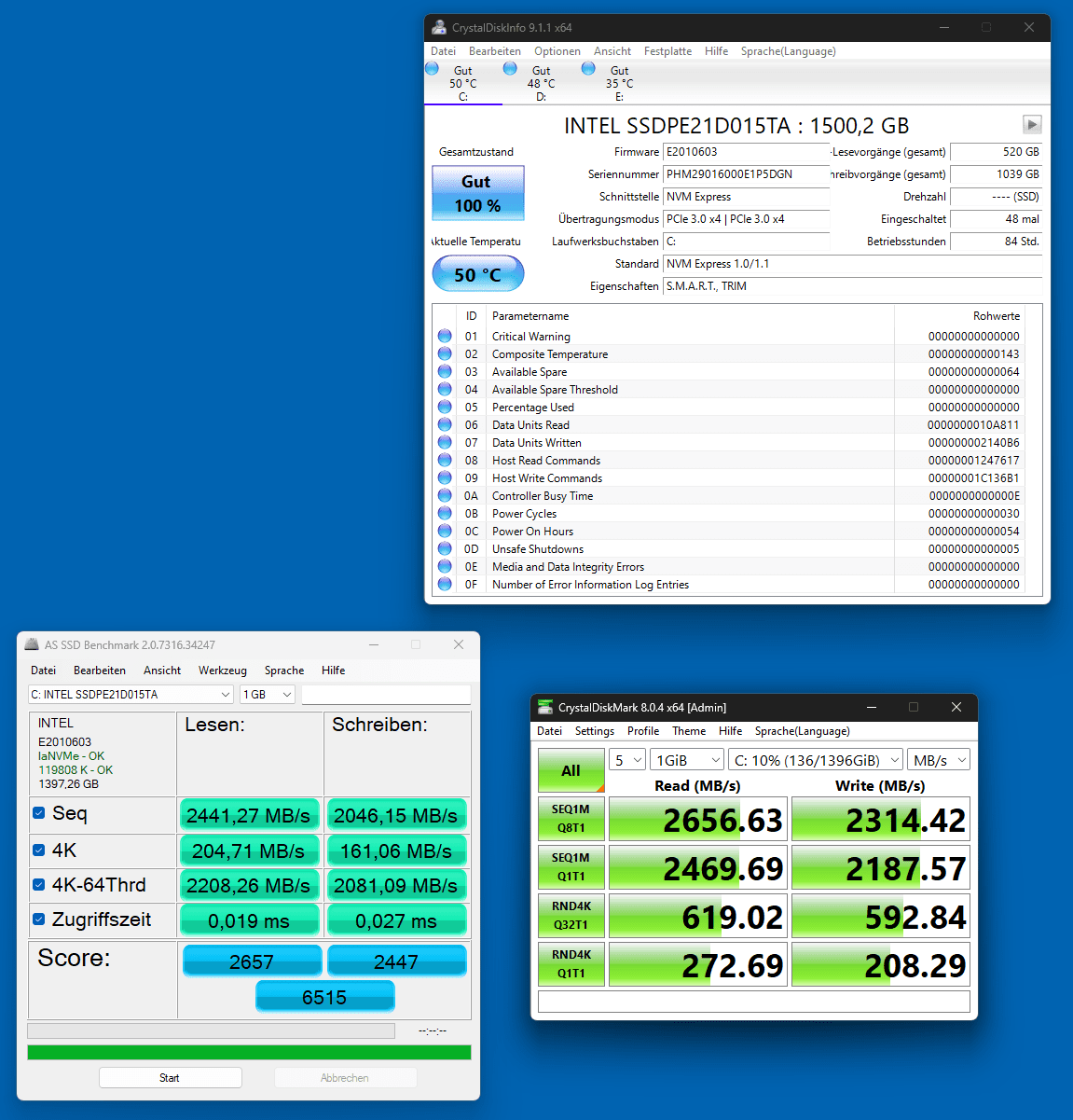1073x1120 pixels.
Task: Open drive dropdown C: 10% (136/1396GiB)
Action: 816,760
